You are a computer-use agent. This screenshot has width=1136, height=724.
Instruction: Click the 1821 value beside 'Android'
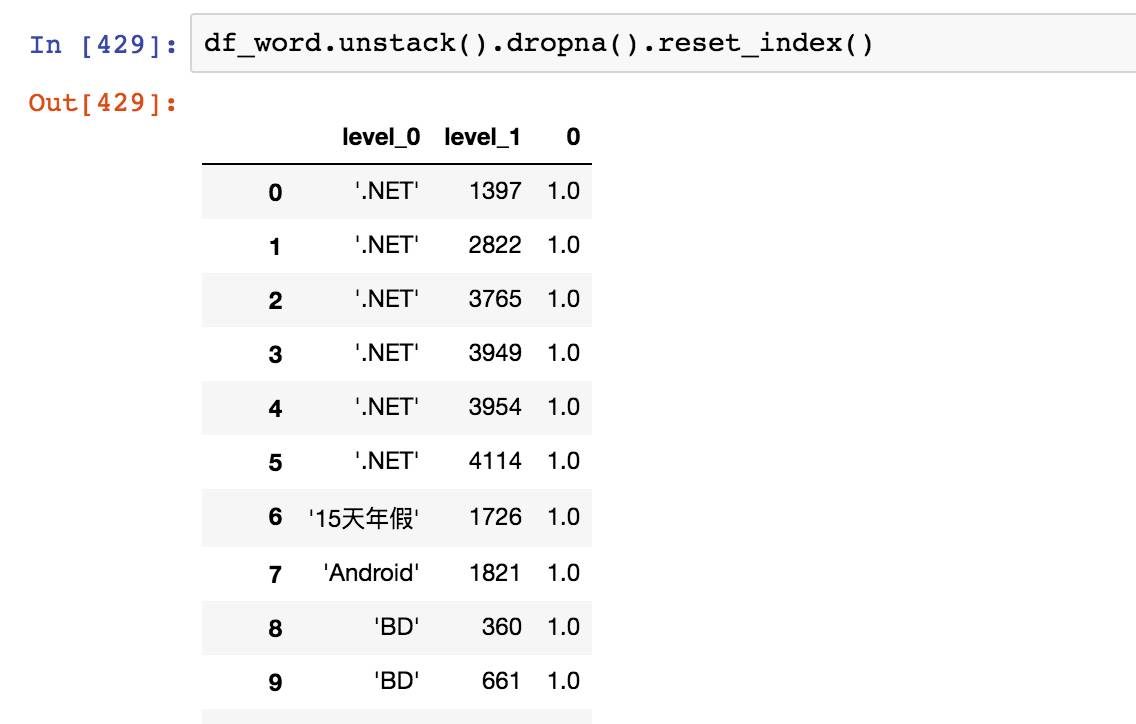496,573
